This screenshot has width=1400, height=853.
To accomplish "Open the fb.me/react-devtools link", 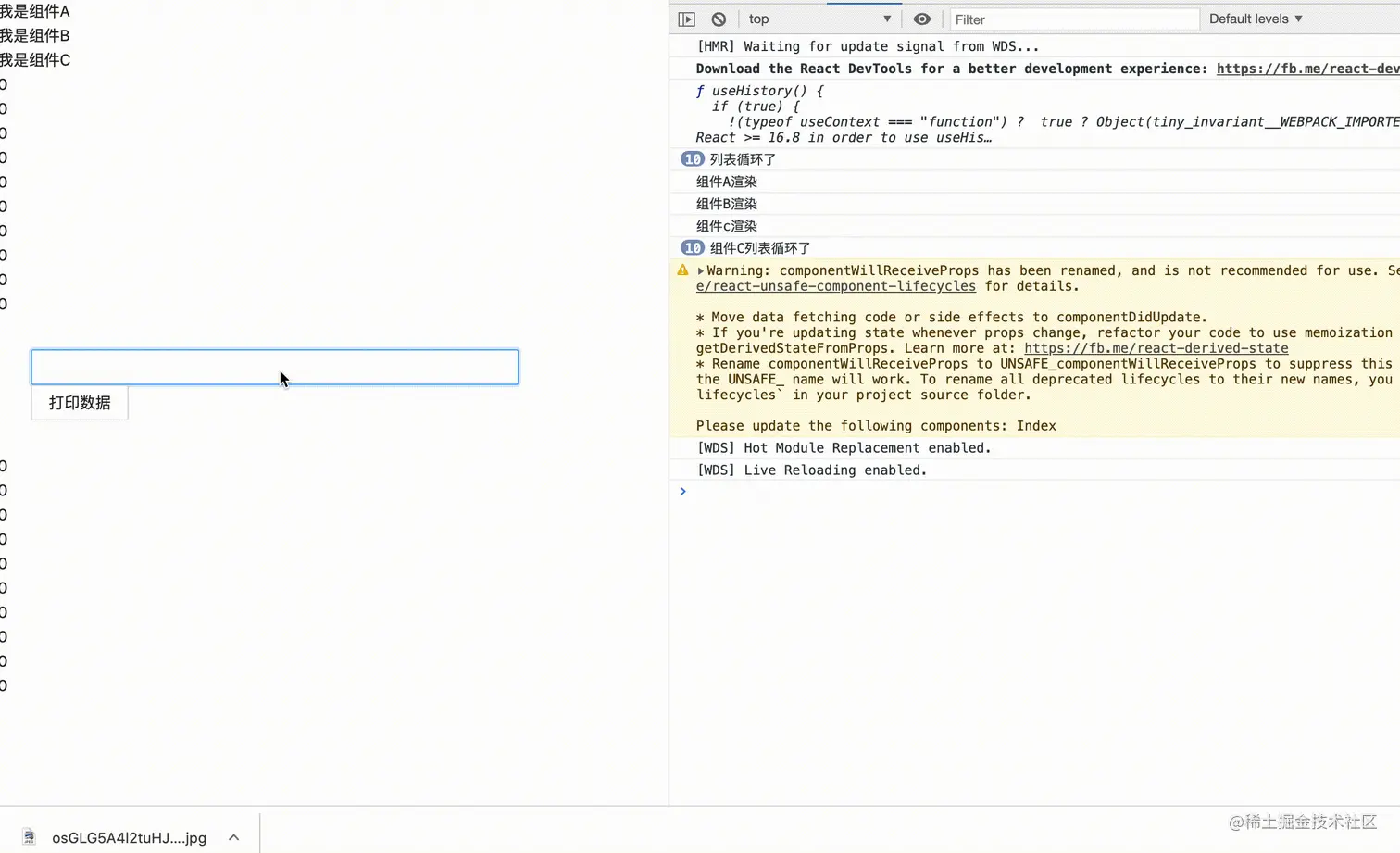I will pos(1307,69).
